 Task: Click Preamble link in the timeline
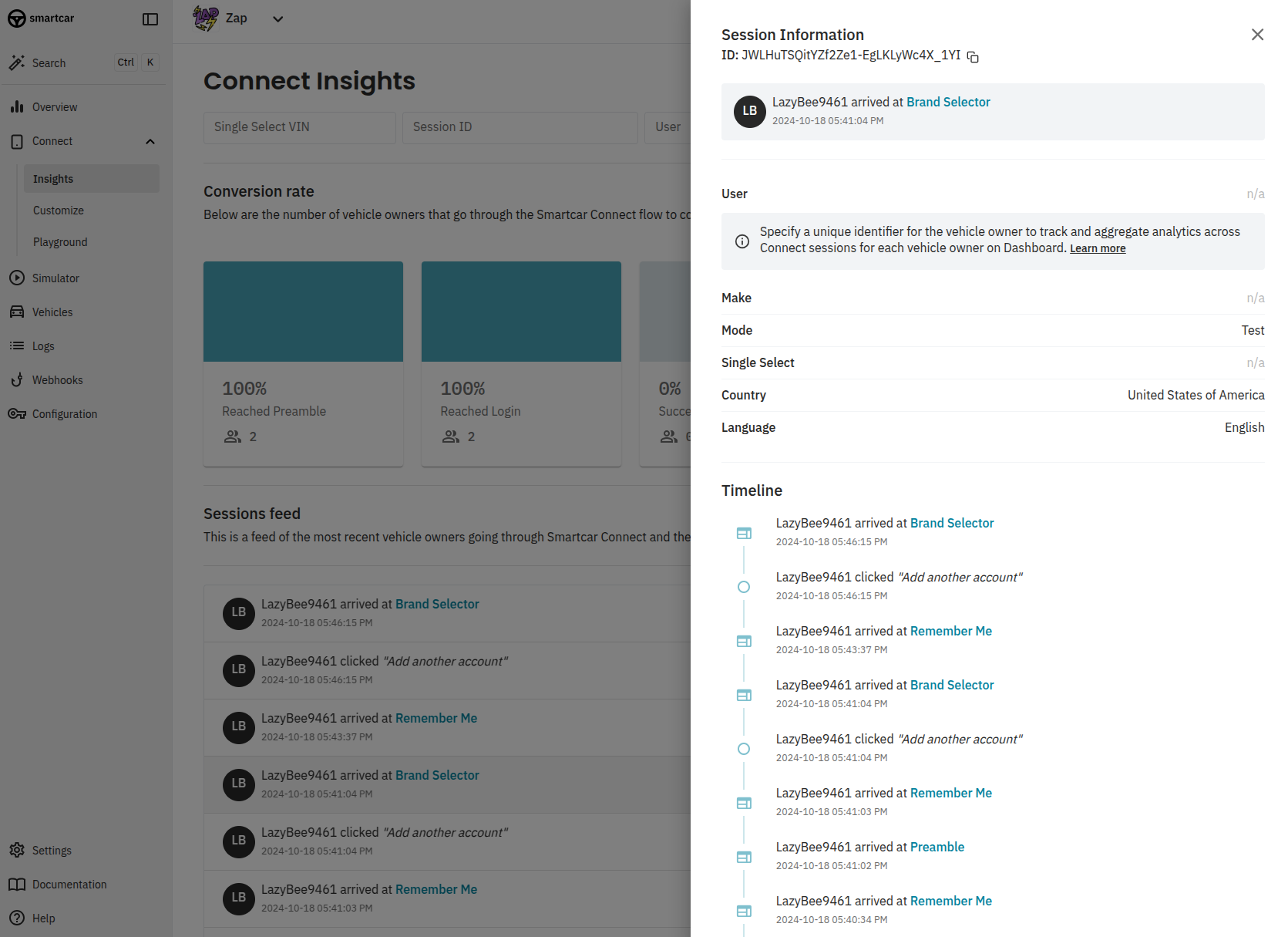pyautogui.click(x=937, y=847)
